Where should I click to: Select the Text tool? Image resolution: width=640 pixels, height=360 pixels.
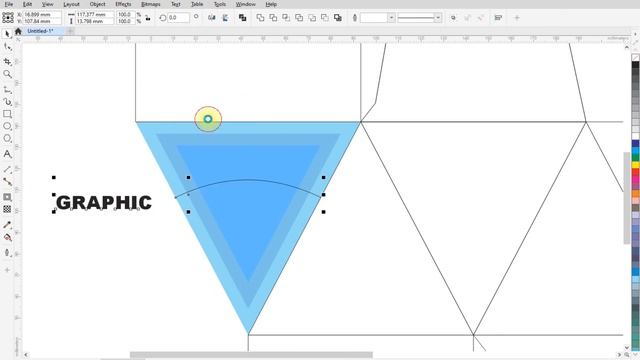coord(7,154)
